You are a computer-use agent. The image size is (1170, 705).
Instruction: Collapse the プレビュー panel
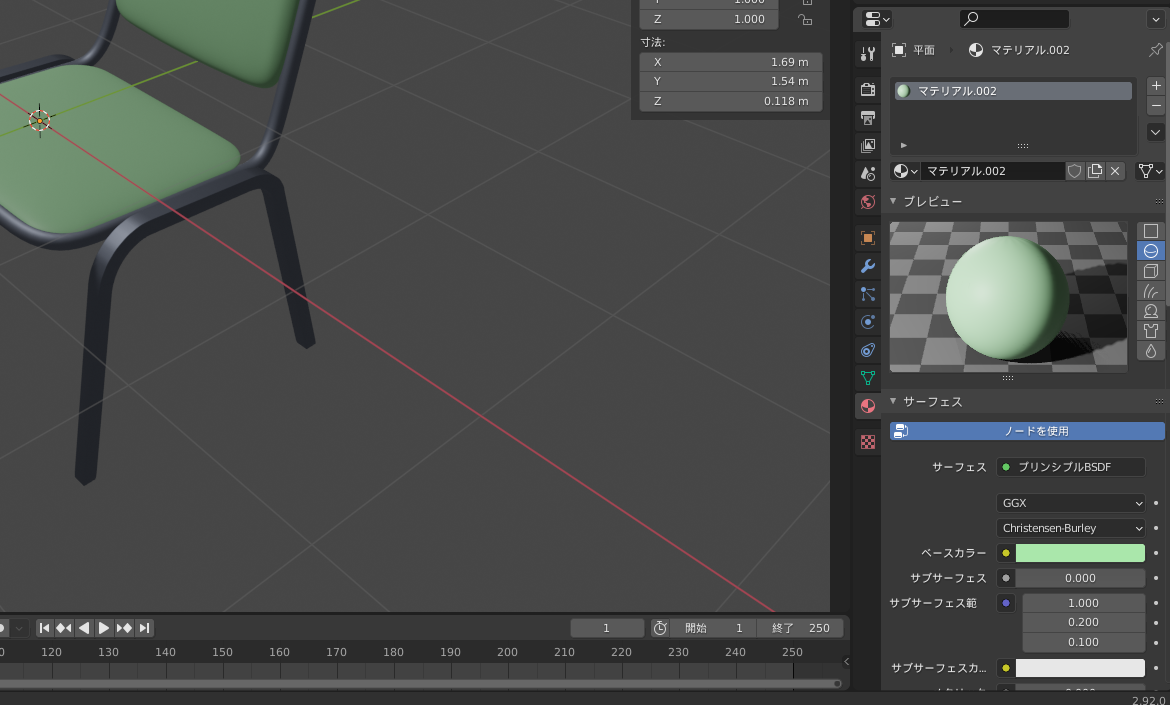893,201
